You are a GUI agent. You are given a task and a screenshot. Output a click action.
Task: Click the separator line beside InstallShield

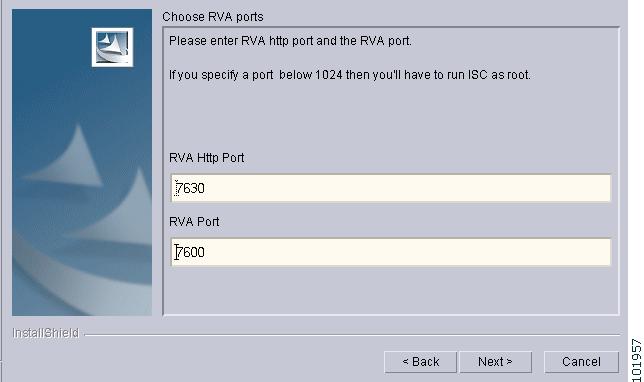coord(352,335)
